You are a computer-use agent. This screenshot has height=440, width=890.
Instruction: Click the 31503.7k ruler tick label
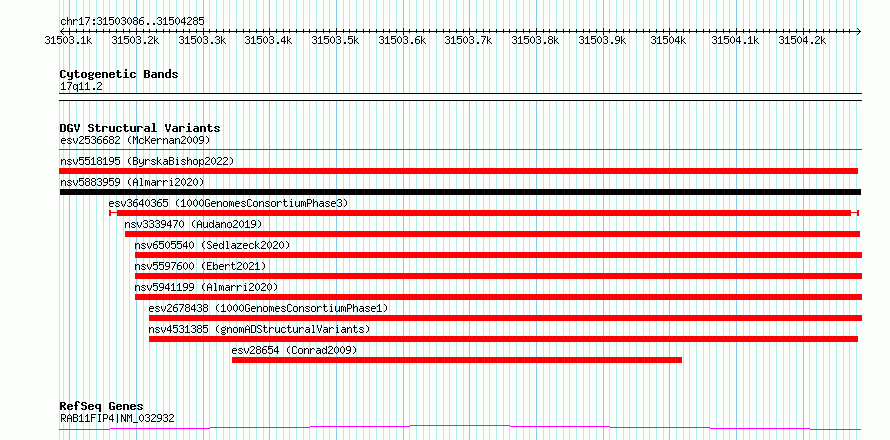tap(468, 40)
